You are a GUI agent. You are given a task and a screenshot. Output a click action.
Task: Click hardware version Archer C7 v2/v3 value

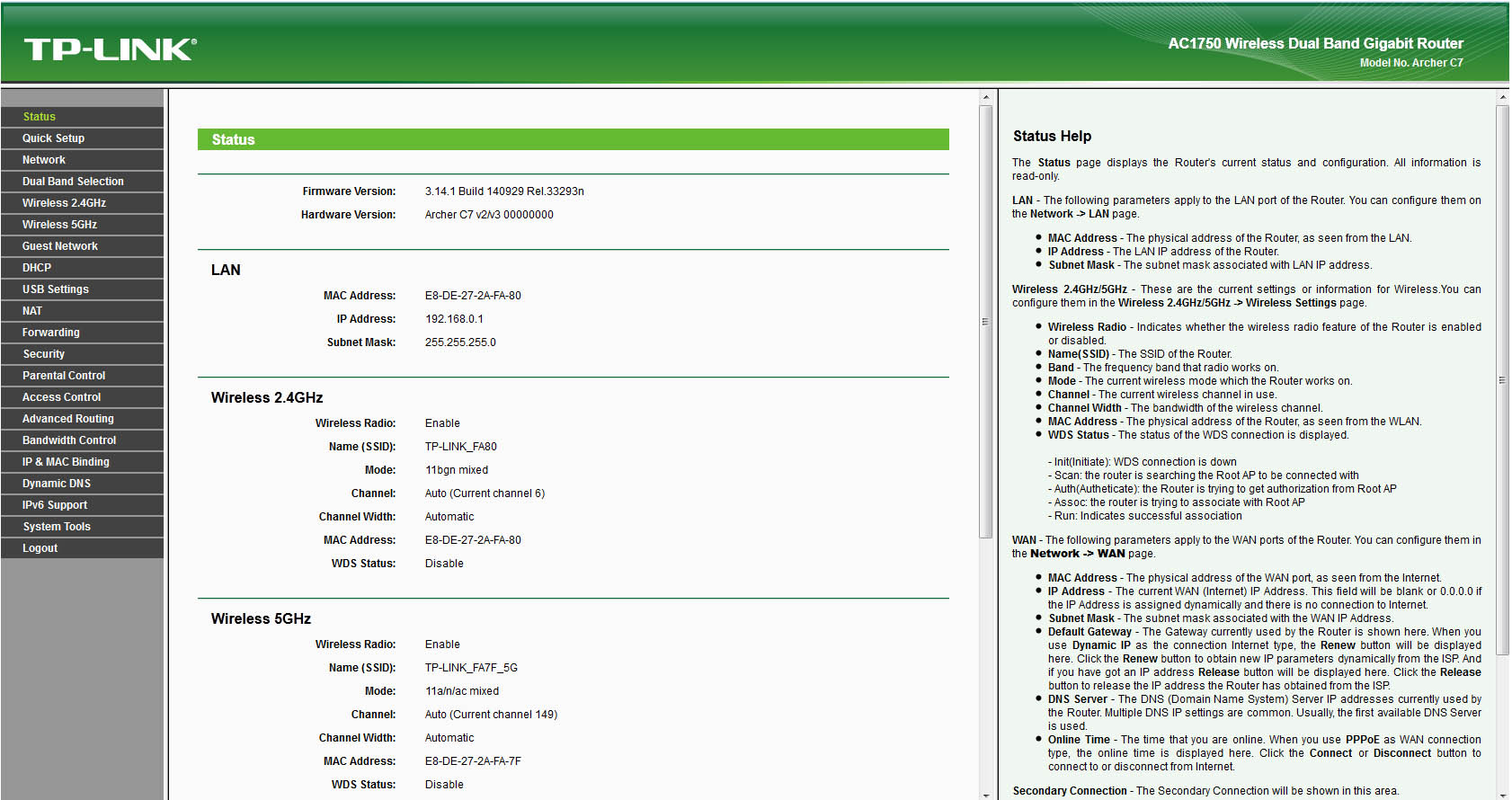pos(489,215)
